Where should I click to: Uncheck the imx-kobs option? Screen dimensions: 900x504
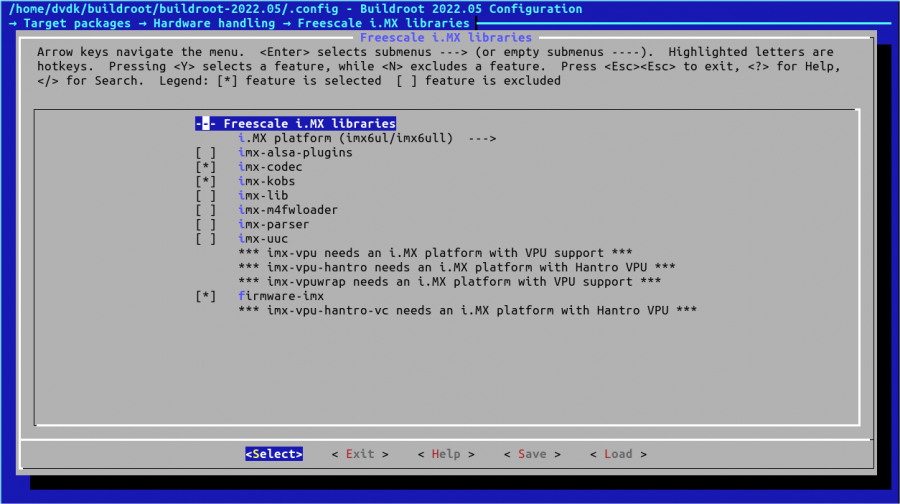click(206, 182)
